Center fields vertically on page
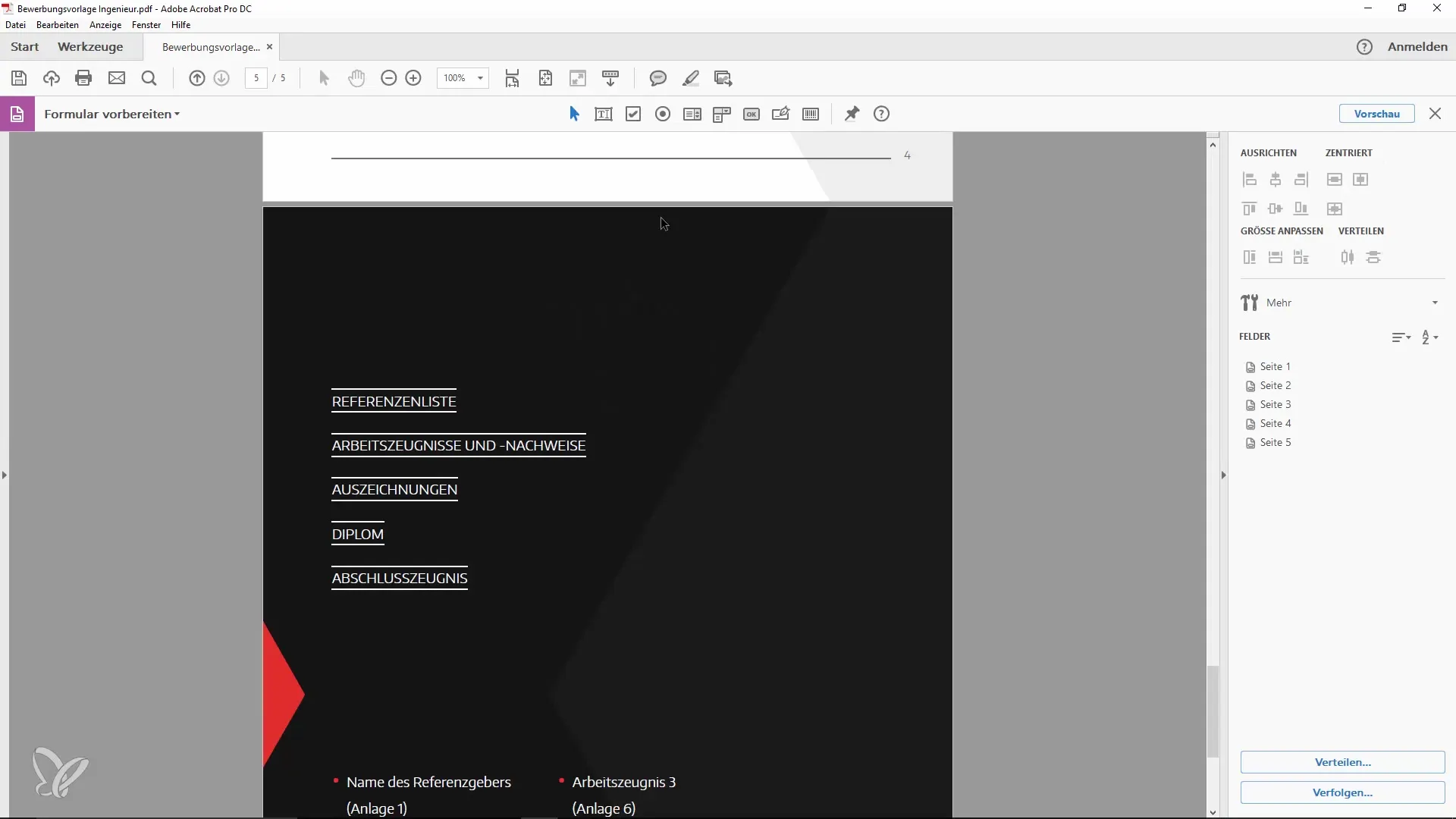1456x819 pixels. tap(1335, 180)
